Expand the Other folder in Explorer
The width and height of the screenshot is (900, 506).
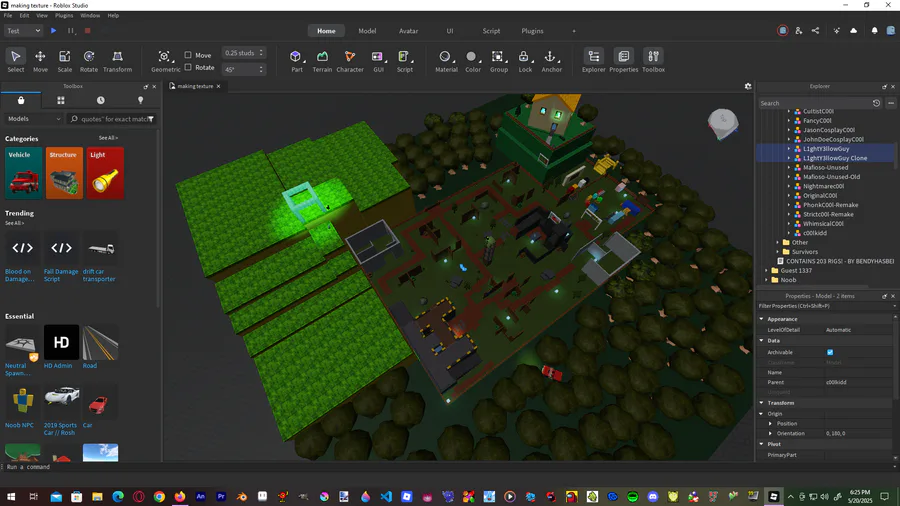[x=778, y=243]
